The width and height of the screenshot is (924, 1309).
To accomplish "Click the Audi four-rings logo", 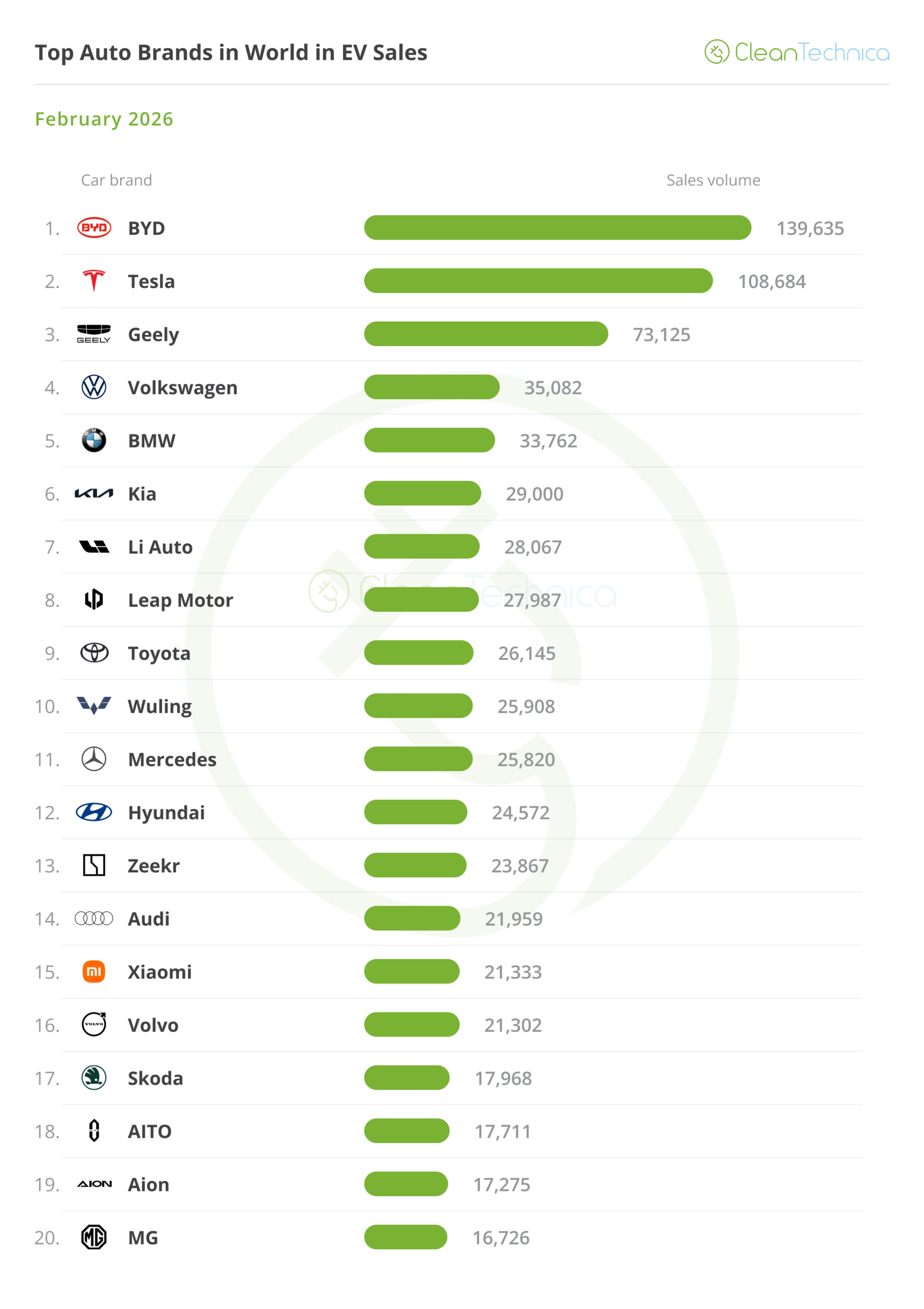I will point(94,918).
